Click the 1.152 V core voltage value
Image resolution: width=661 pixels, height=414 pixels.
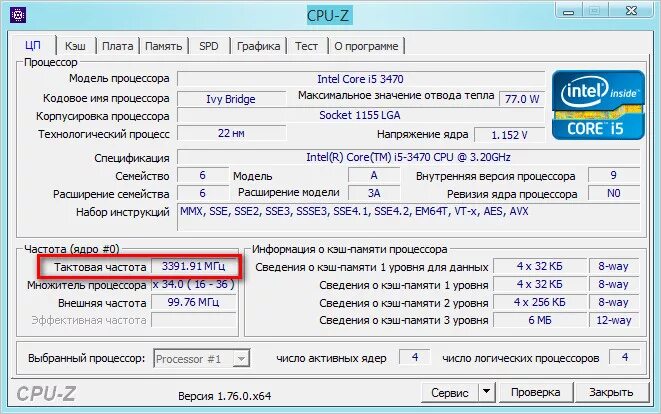(x=509, y=135)
